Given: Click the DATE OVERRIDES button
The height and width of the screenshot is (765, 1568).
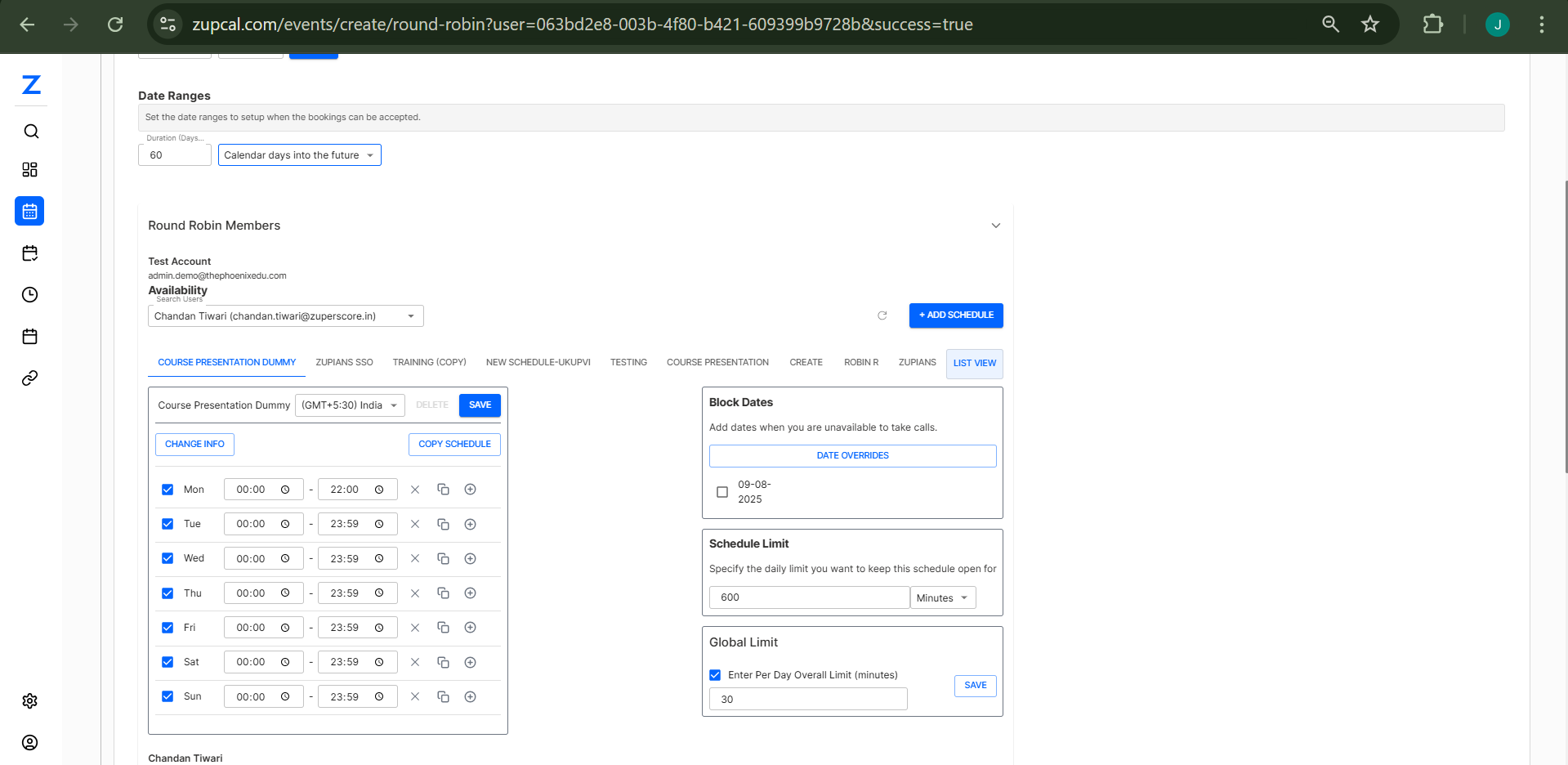Looking at the screenshot, I should [852, 456].
